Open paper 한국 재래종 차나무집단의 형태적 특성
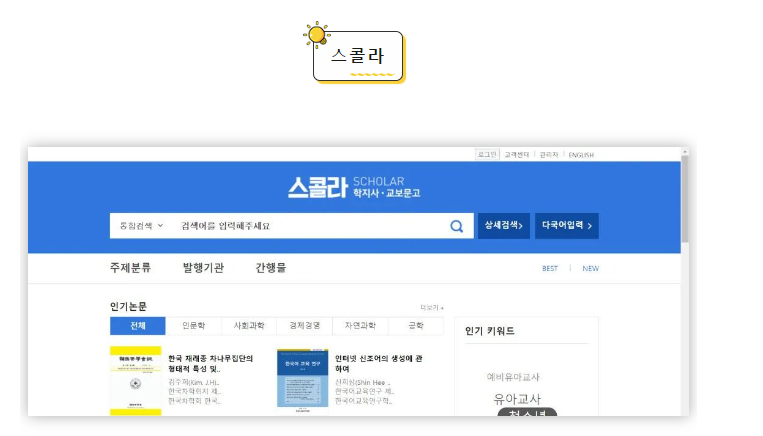763x436 pixels. [x=211, y=363]
